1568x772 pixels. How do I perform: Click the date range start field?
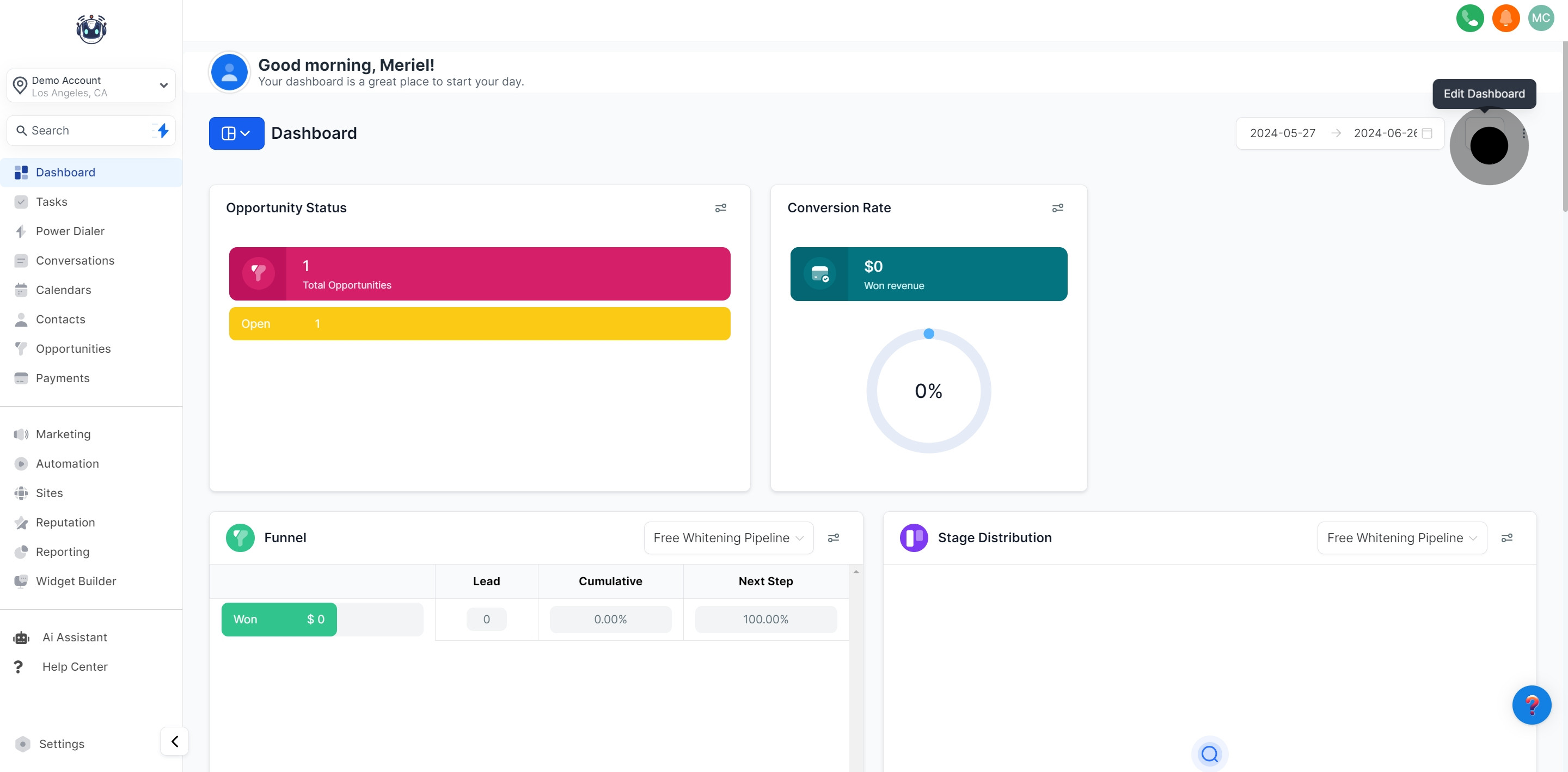(1283, 133)
